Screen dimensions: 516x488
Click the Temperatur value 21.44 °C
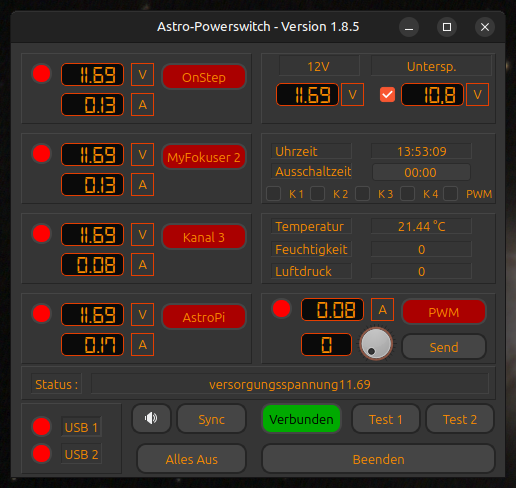(x=421, y=226)
